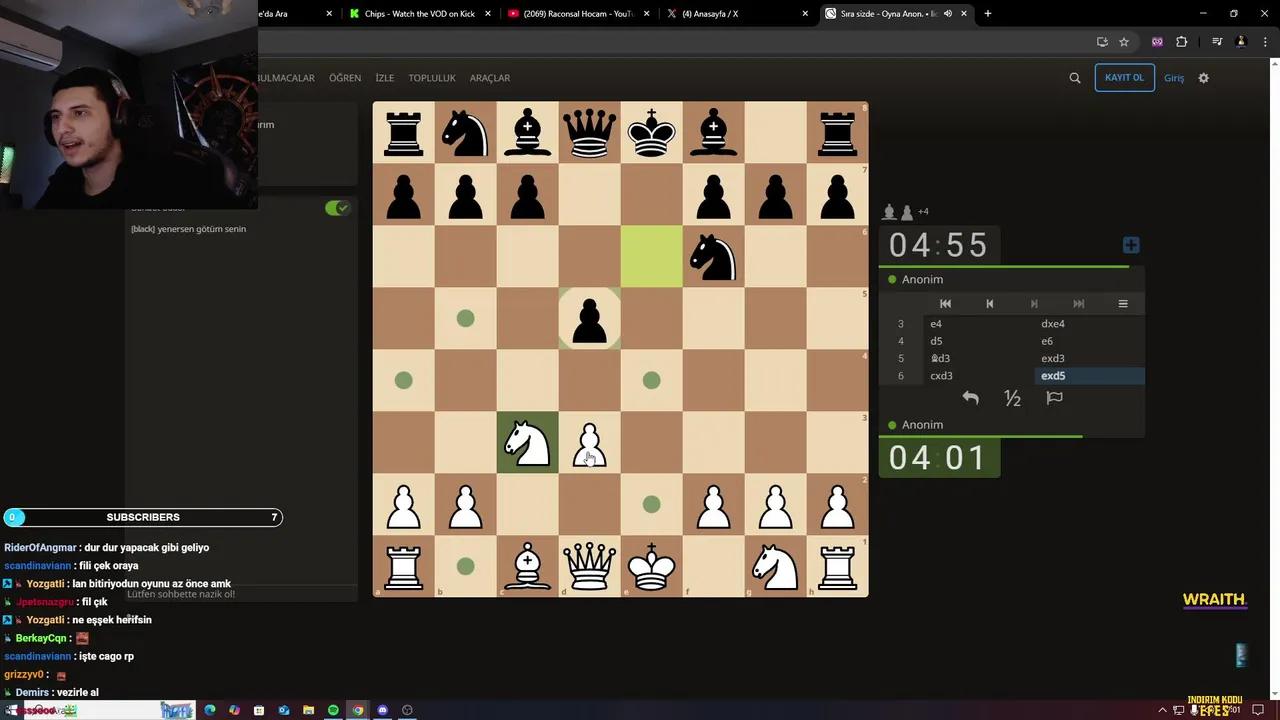The height and width of the screenshot is (720, 1280).
Task: Close the Chips Kick tab
Action: point(488,14)
